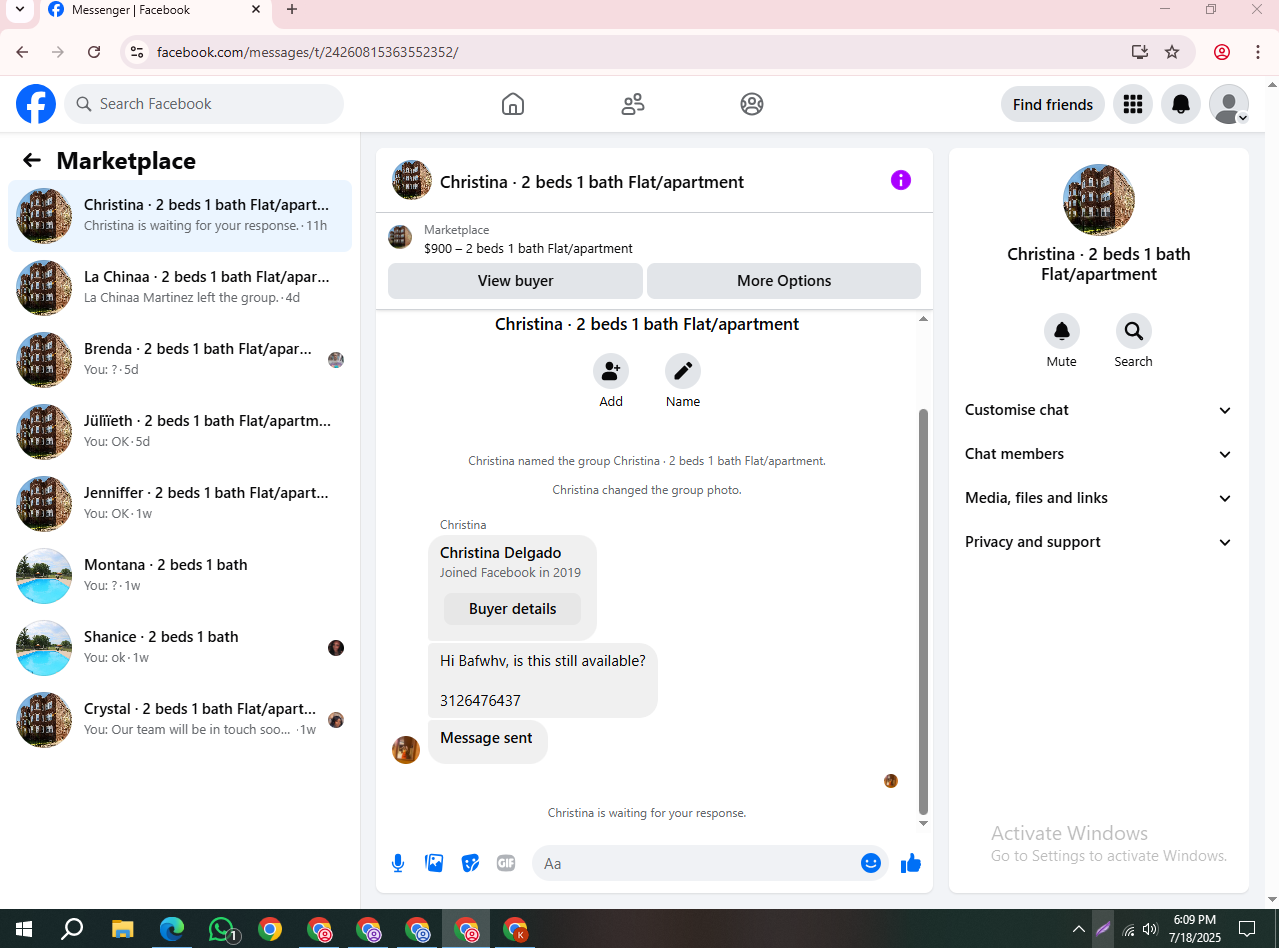The height and width of the screenshot is (948, 1279).
Task: Expand Media, files and links section
Action: coord(1098,498)
